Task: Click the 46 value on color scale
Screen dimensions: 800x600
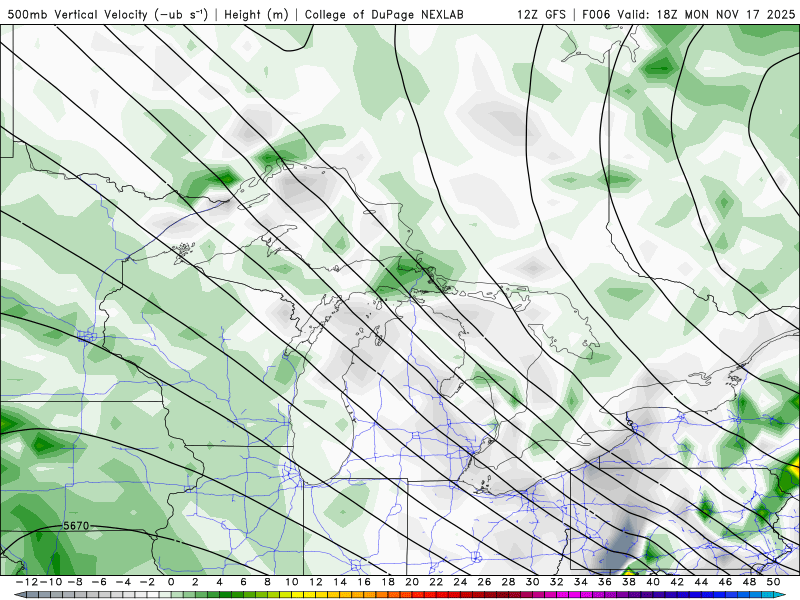Action: [725, 582]
